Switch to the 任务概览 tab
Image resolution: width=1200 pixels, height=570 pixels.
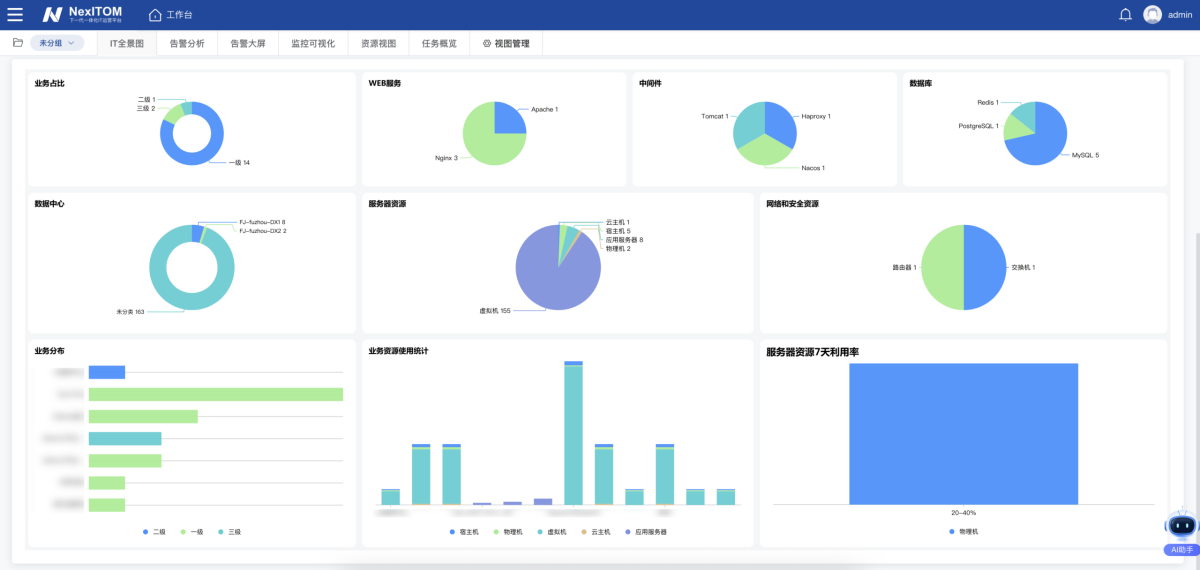point(439,44)
